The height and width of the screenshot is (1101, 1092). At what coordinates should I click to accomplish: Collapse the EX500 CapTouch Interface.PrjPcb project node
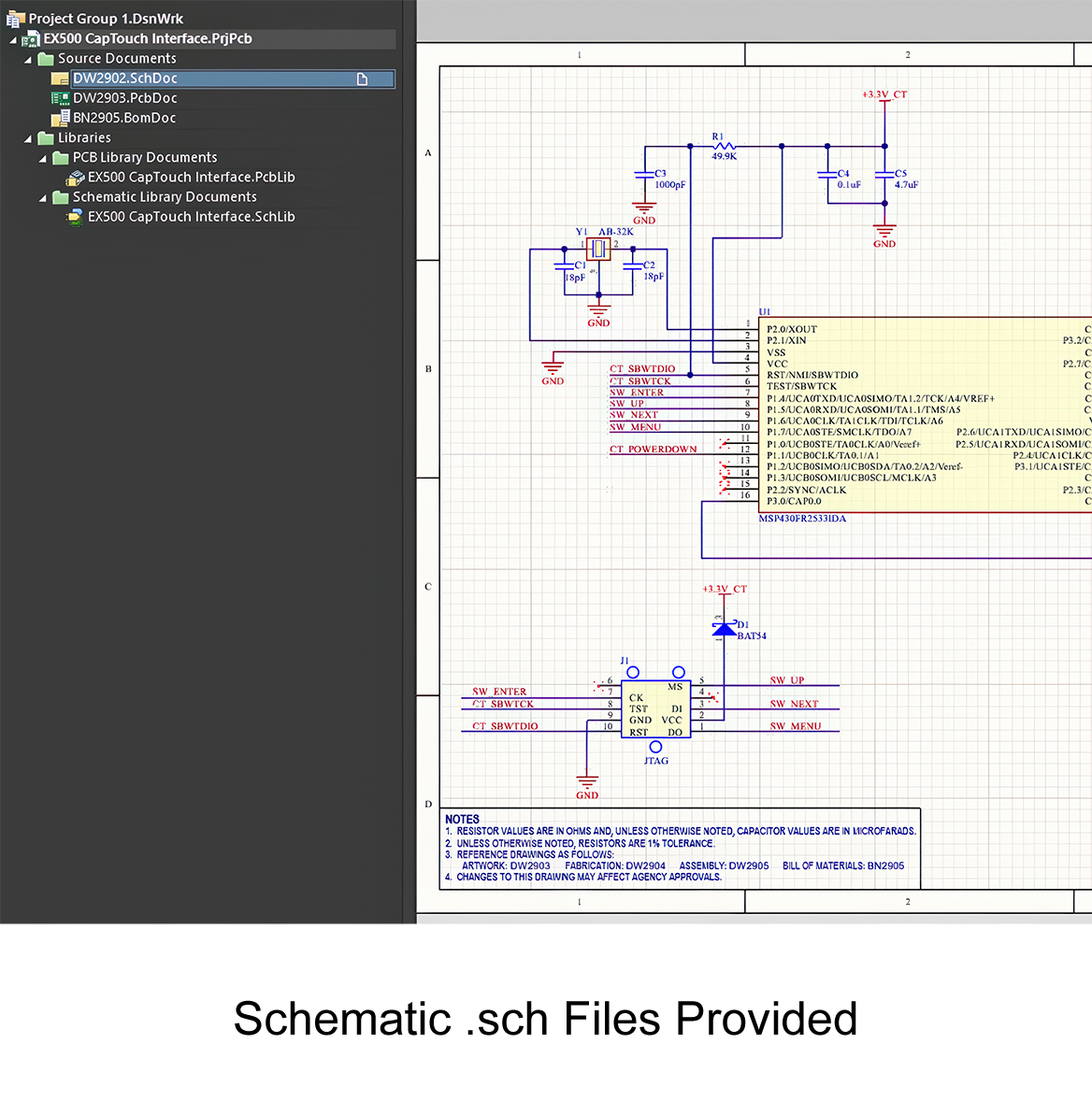[x=13, y=40]
